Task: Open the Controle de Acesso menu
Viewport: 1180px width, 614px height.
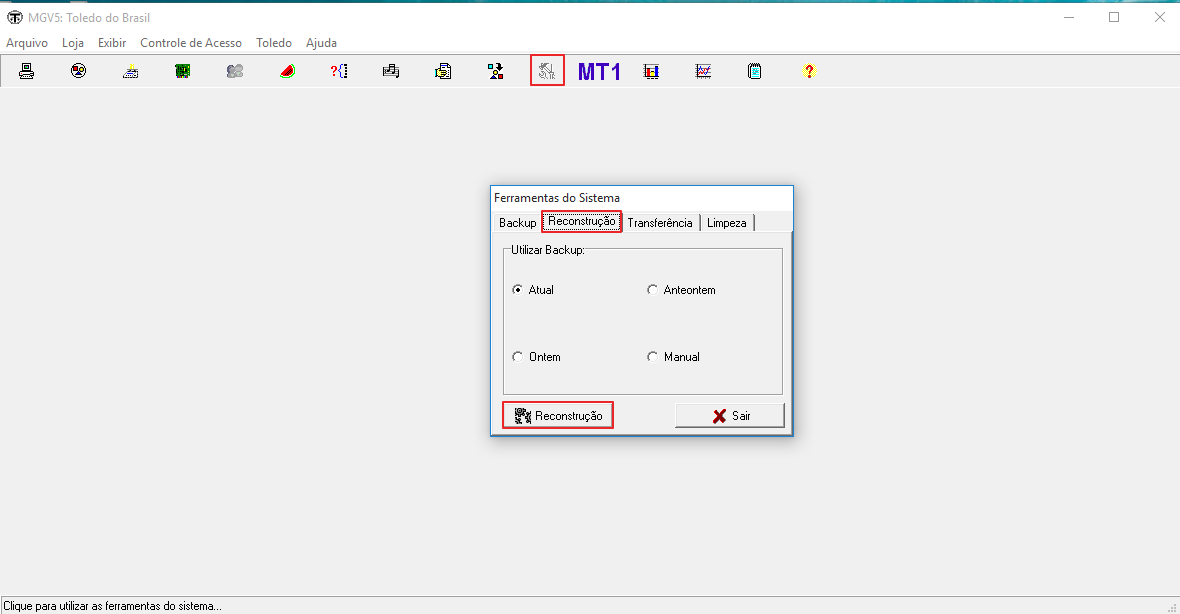Action: click(190, 43)
